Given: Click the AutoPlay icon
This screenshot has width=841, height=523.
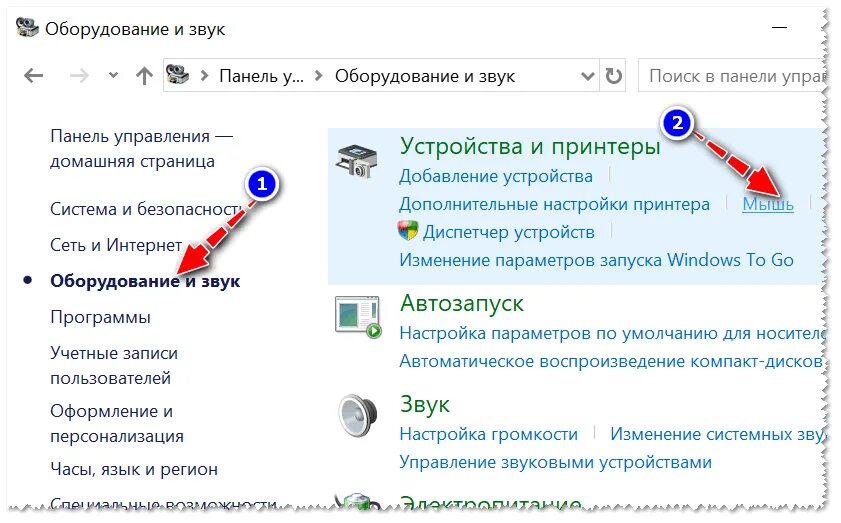Looking at the screenshot, I should (x=358, y=316).
